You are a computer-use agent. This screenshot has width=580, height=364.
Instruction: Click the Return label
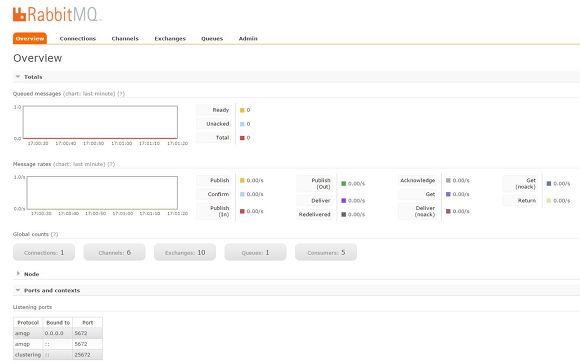coord(527,200)
